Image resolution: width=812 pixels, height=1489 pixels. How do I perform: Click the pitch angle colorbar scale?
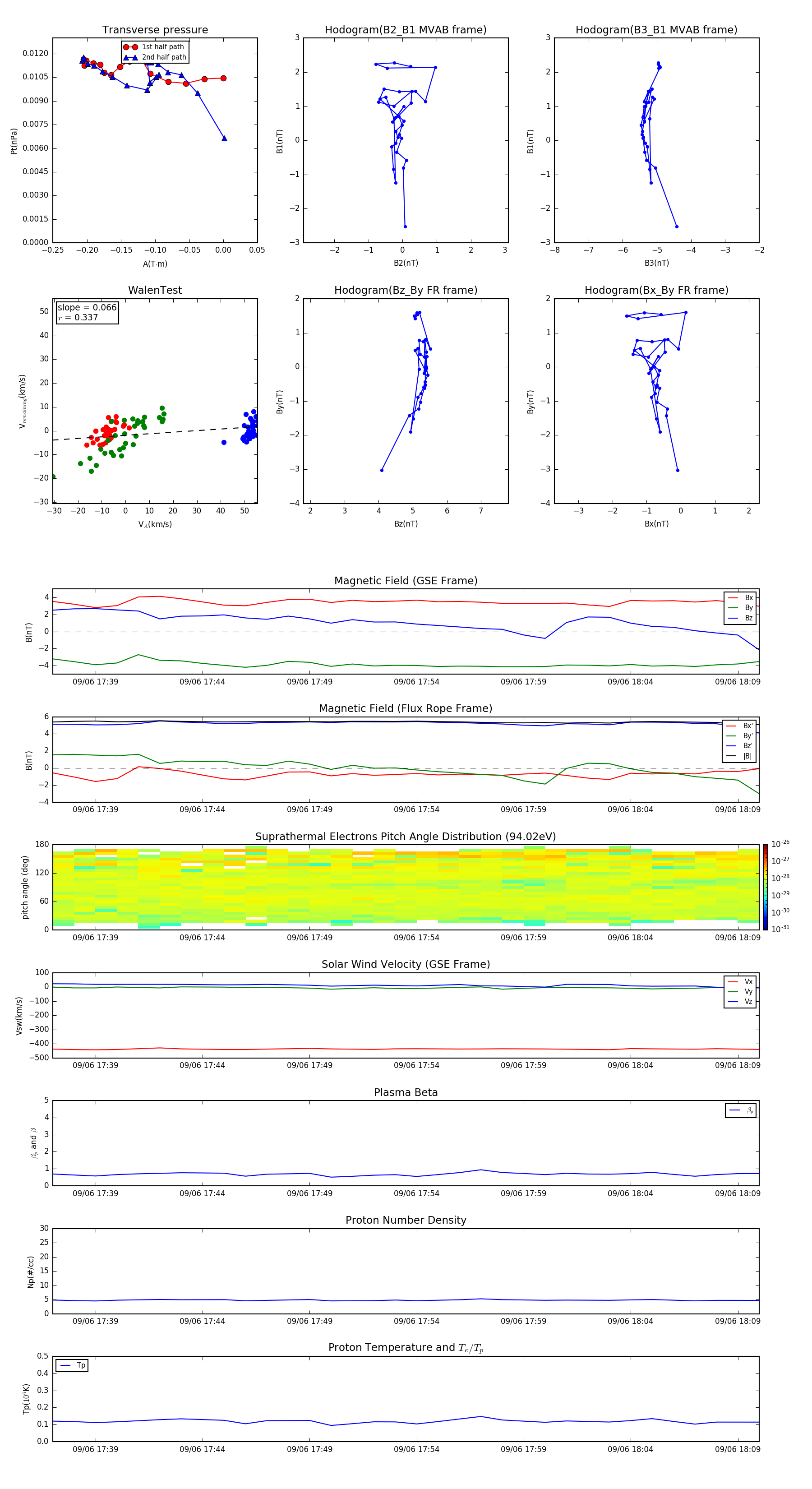765,887
